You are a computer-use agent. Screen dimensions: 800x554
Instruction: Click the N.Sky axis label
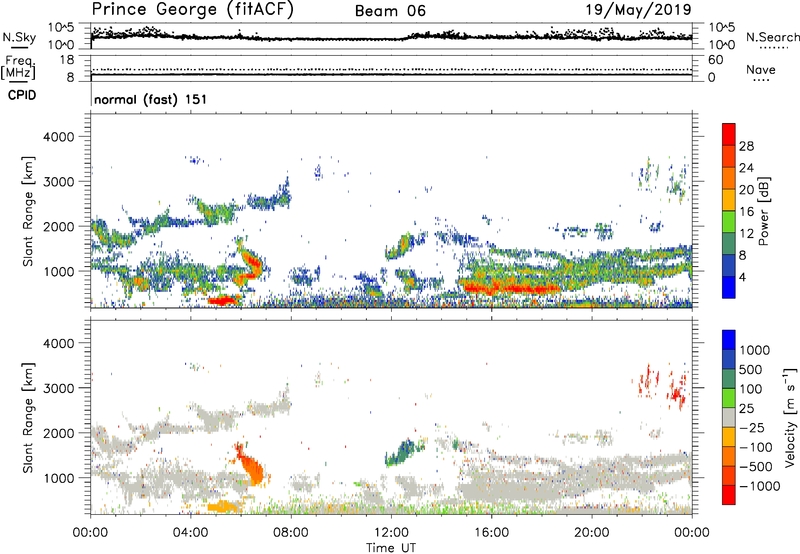click(x=19, y=37)
